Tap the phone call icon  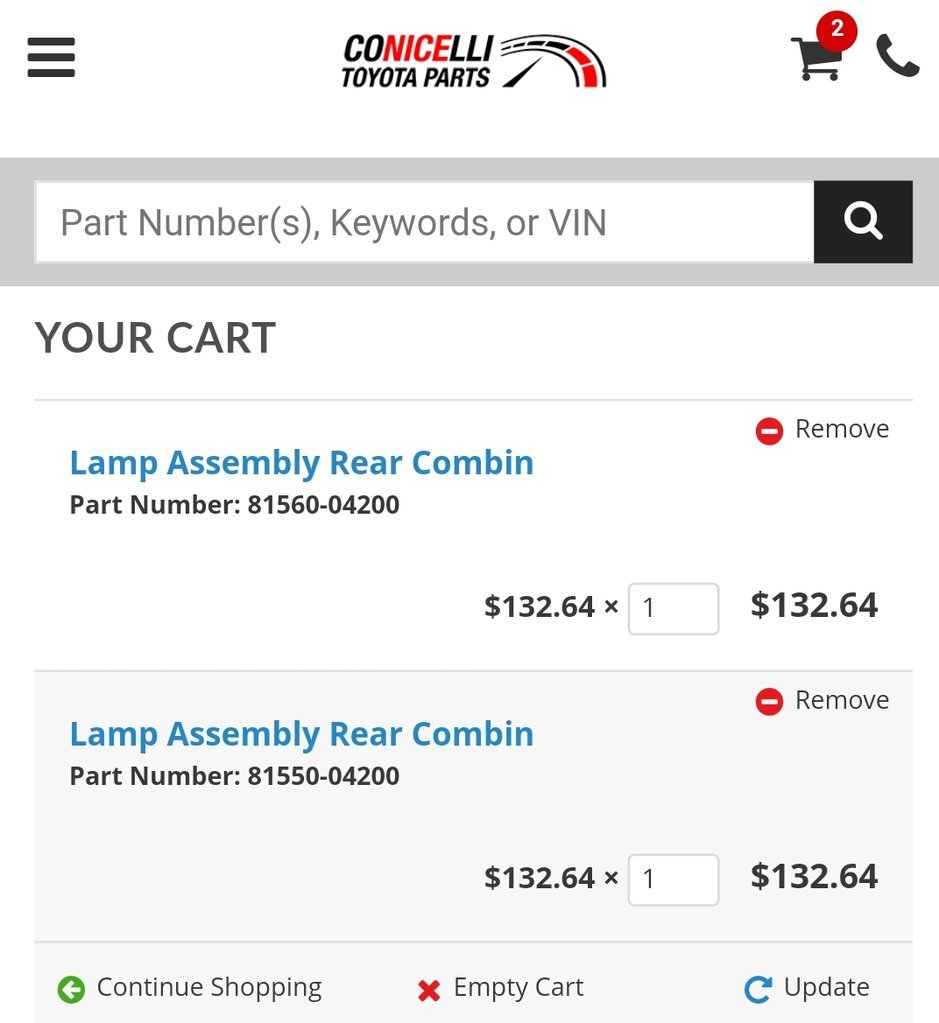897,56
